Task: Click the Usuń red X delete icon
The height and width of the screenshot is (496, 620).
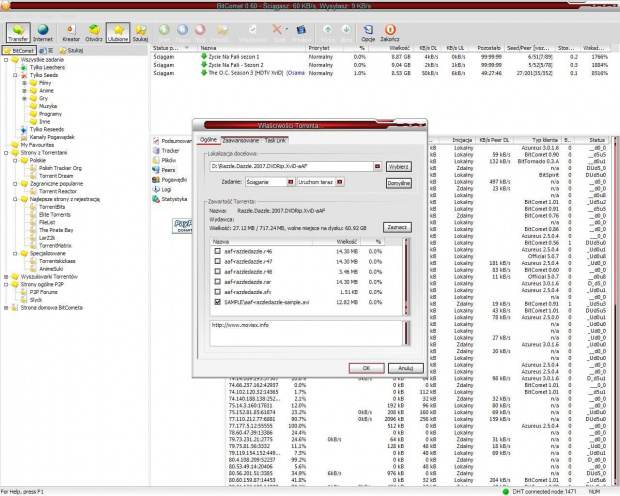Action: [x=277, y=30]
